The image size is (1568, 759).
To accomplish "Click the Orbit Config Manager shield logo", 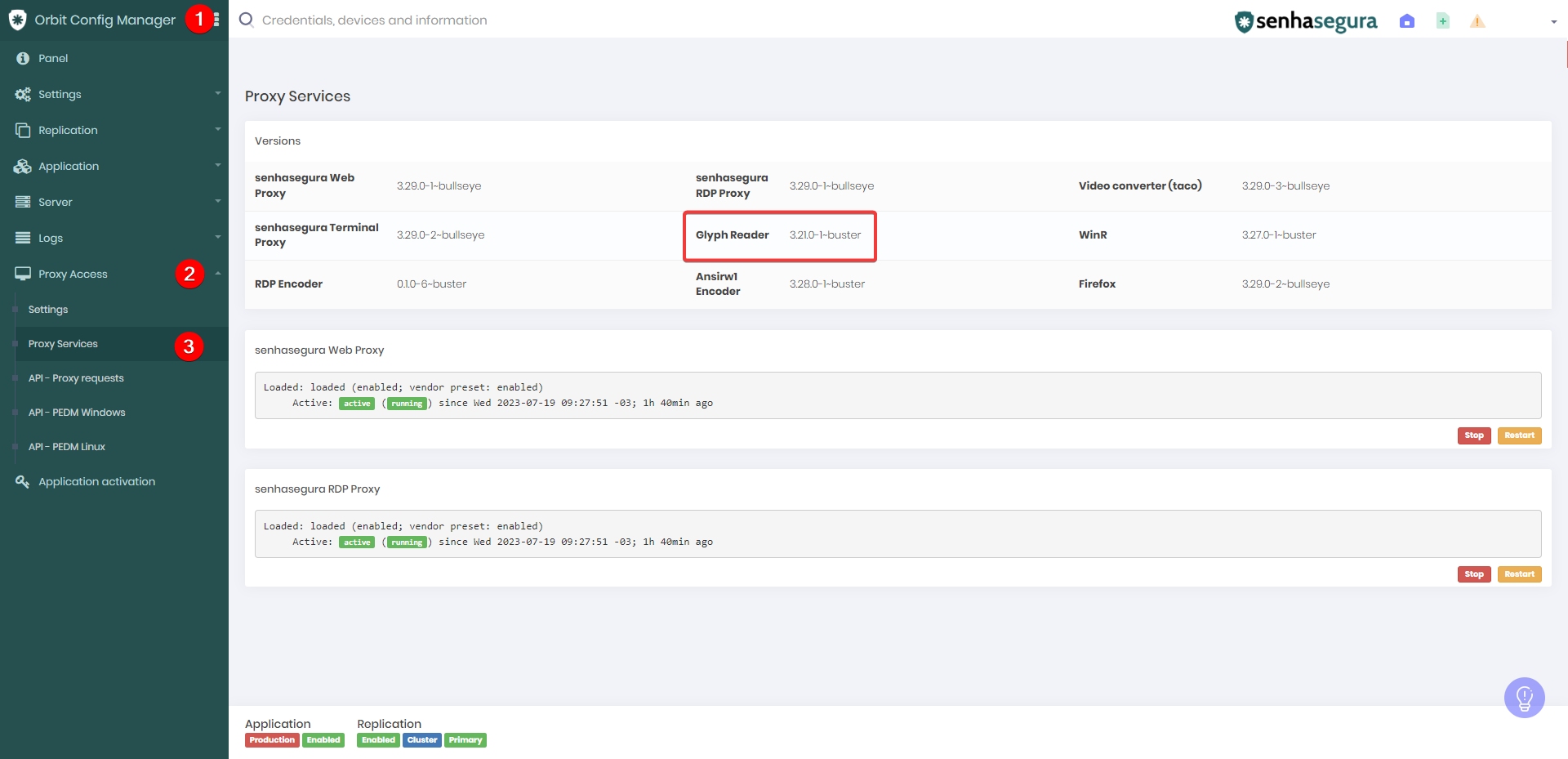I will [17, 20].
